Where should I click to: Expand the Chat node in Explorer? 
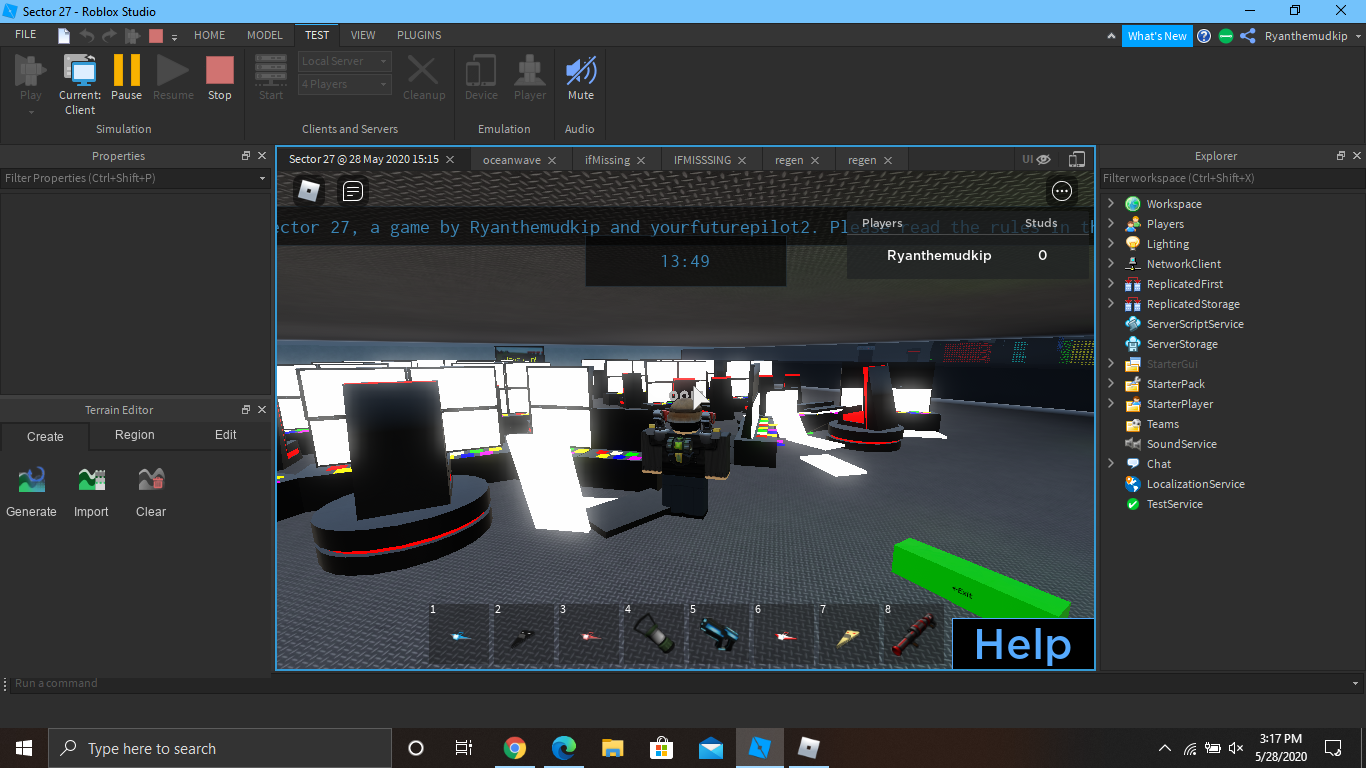click(1111, 464)
